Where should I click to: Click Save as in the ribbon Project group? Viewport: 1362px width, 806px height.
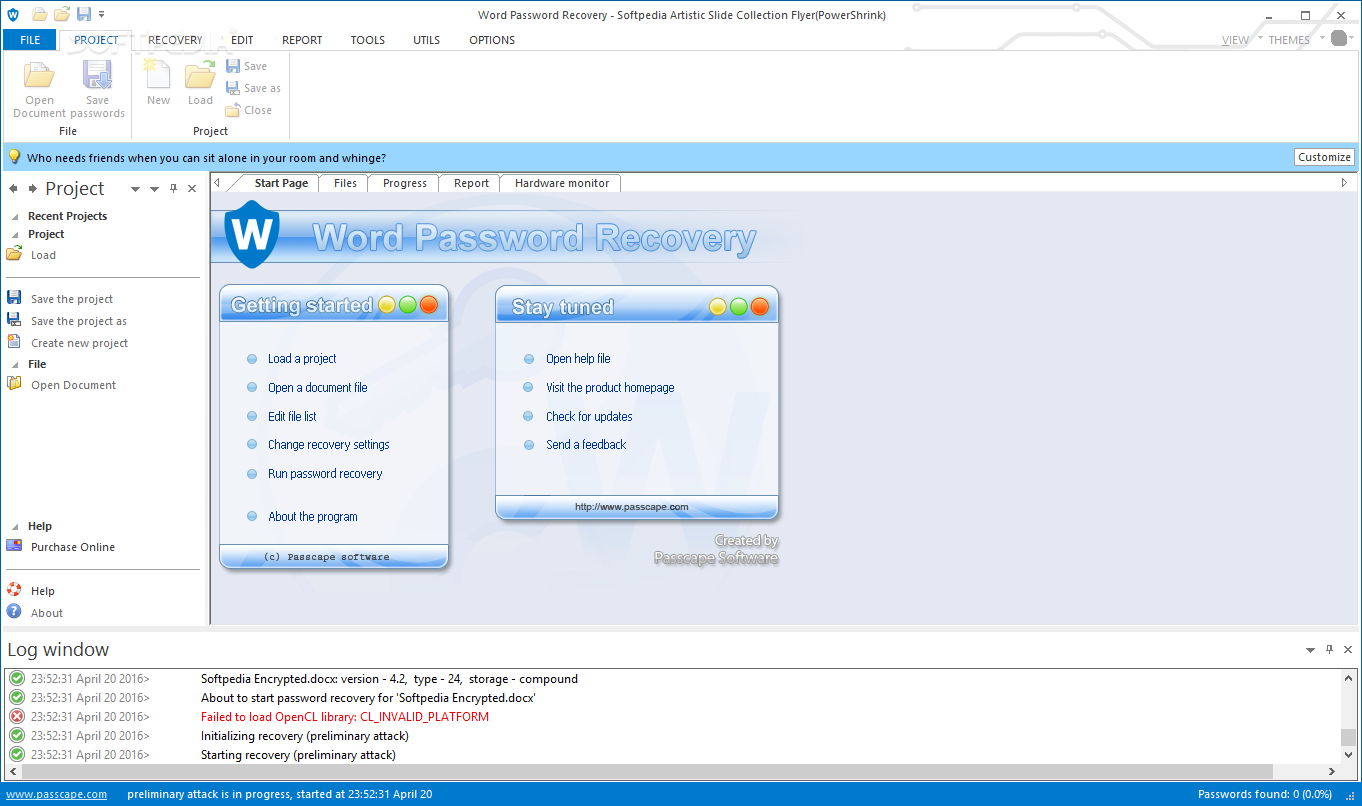(x=253, y=88)
